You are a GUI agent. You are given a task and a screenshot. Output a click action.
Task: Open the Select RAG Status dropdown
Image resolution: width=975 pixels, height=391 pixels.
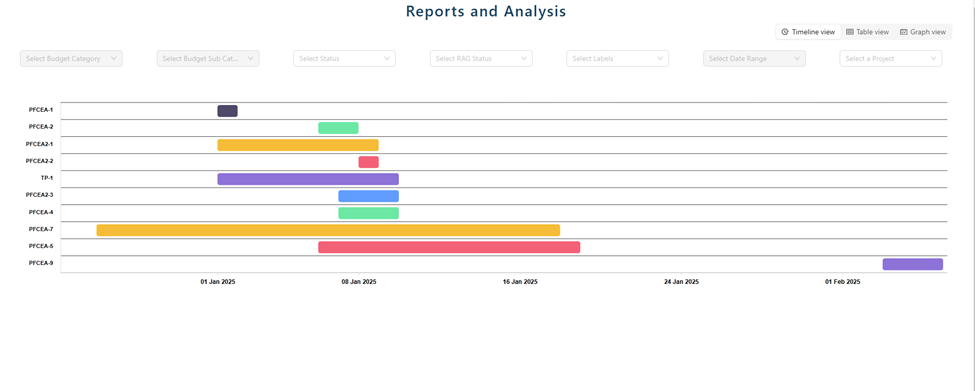click(x=481, y=58)
